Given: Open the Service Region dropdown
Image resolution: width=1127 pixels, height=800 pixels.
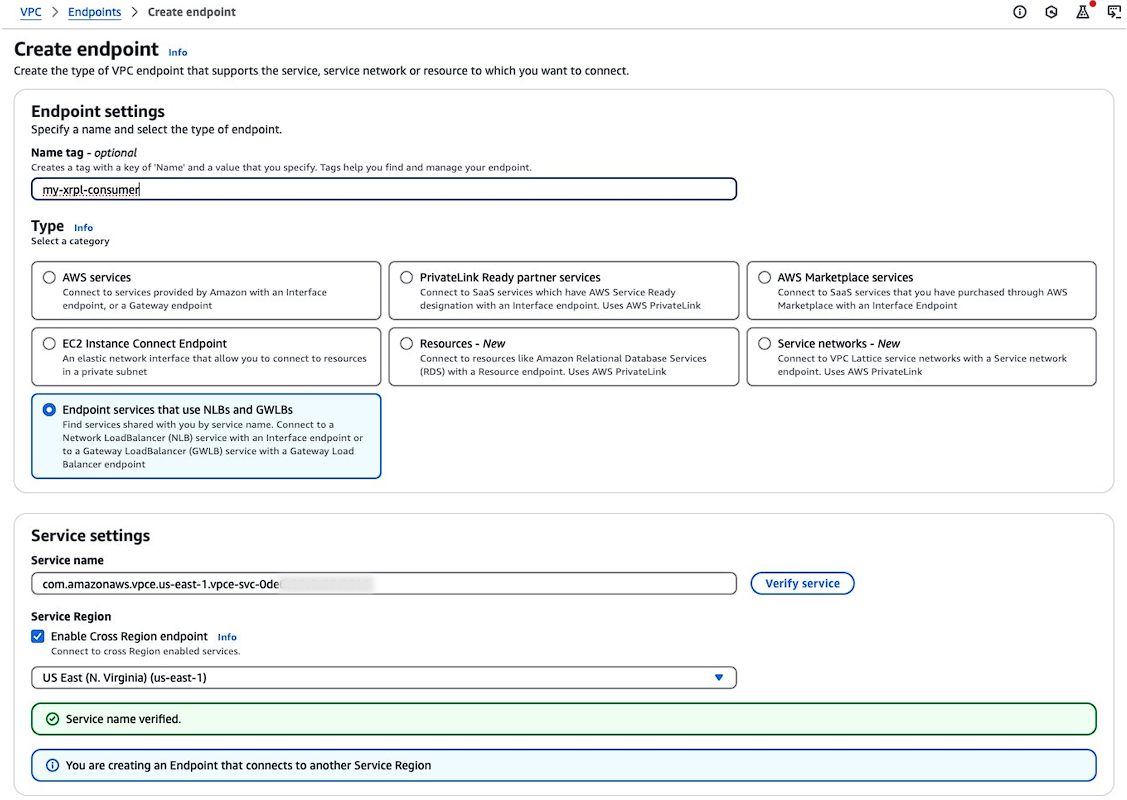Looking at the screenshot, I should (383, 677).
